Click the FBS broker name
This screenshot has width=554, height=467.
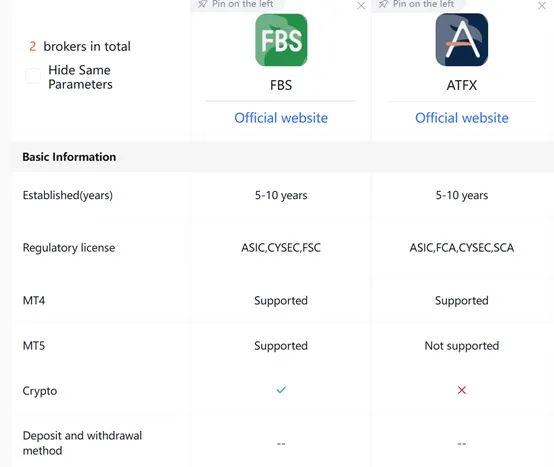281,85
